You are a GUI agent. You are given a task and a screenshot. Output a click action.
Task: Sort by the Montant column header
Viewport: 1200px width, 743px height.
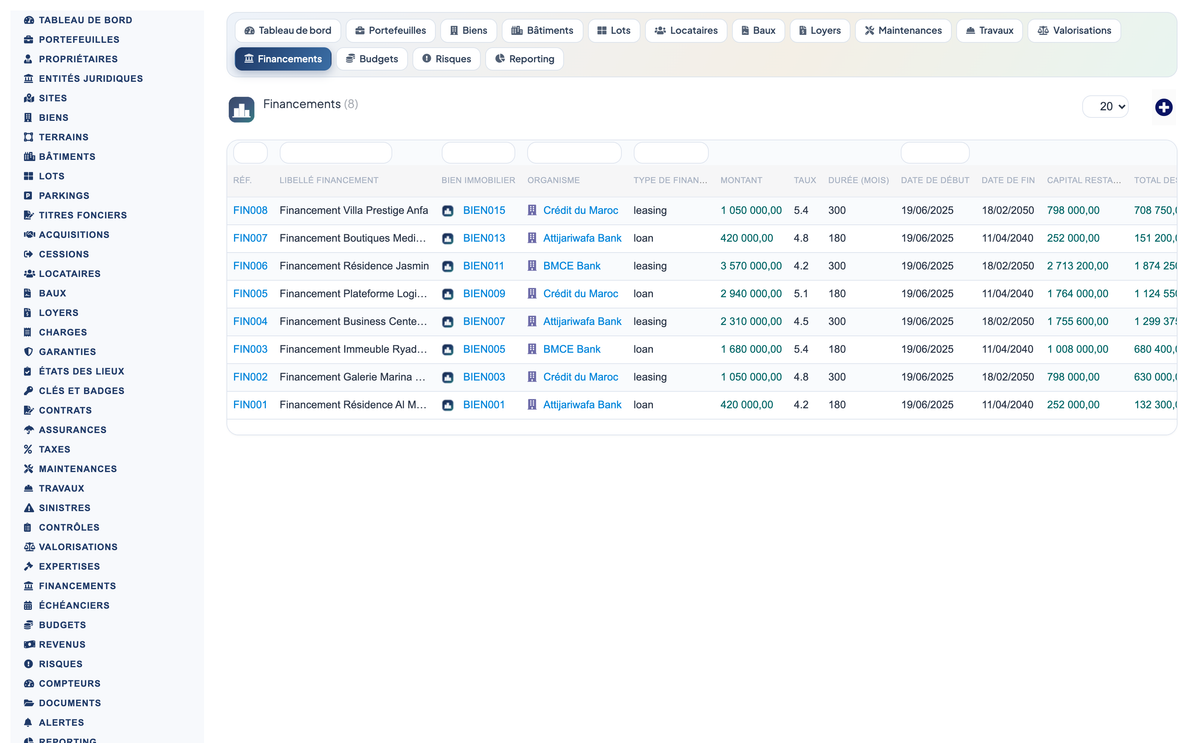pyautogui.click(x=741, y=181)
